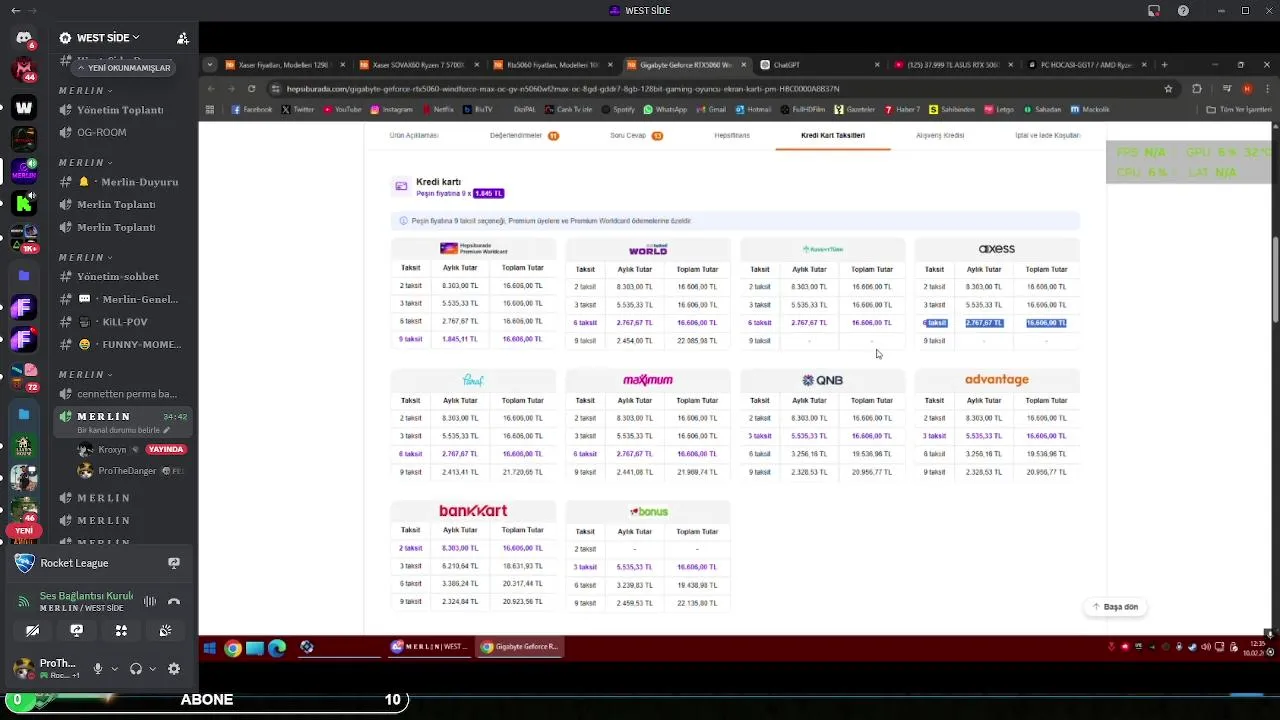Open Discord help icon in title bar

1183,10
